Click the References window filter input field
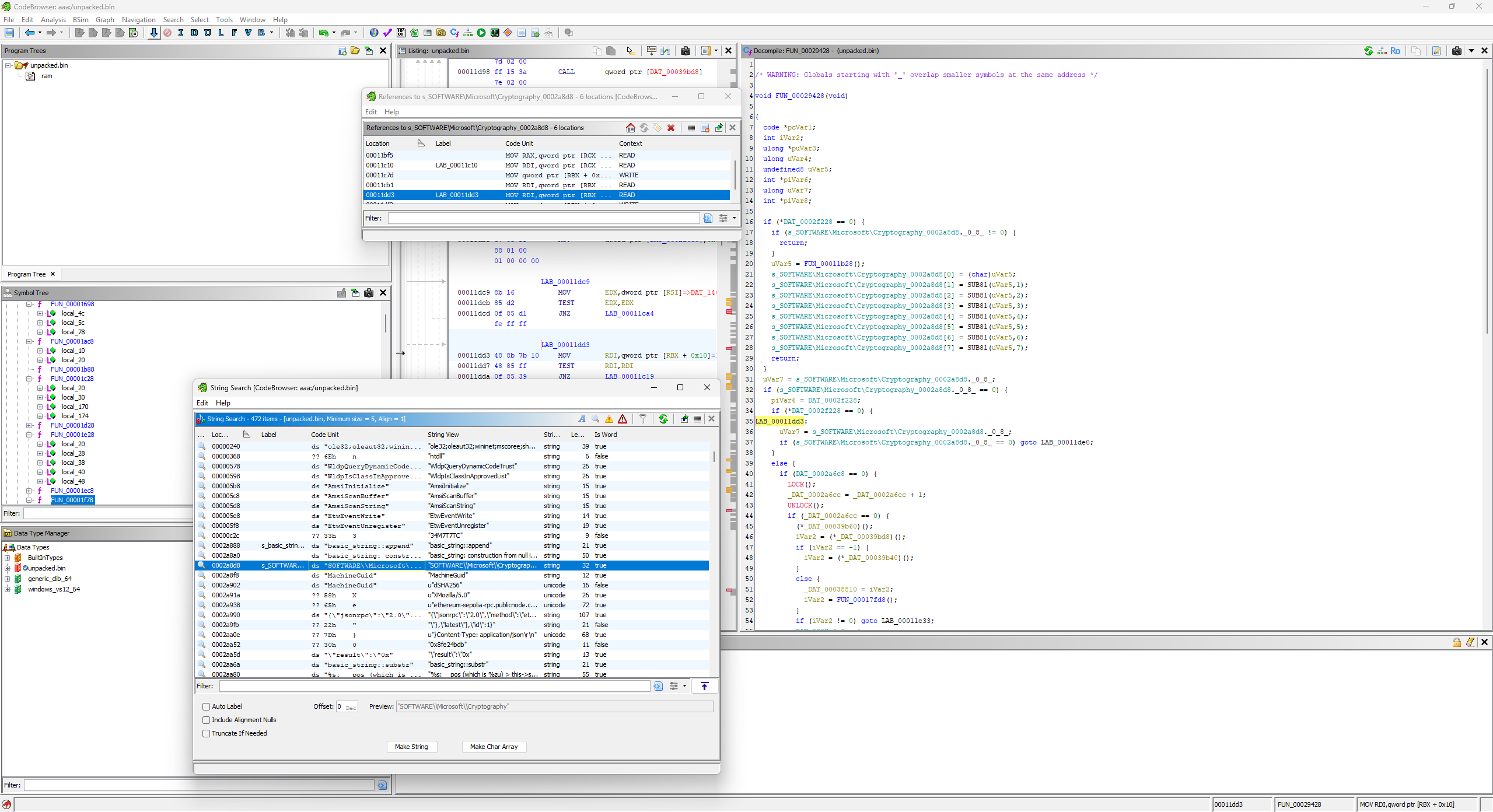 tap(544, 218)
